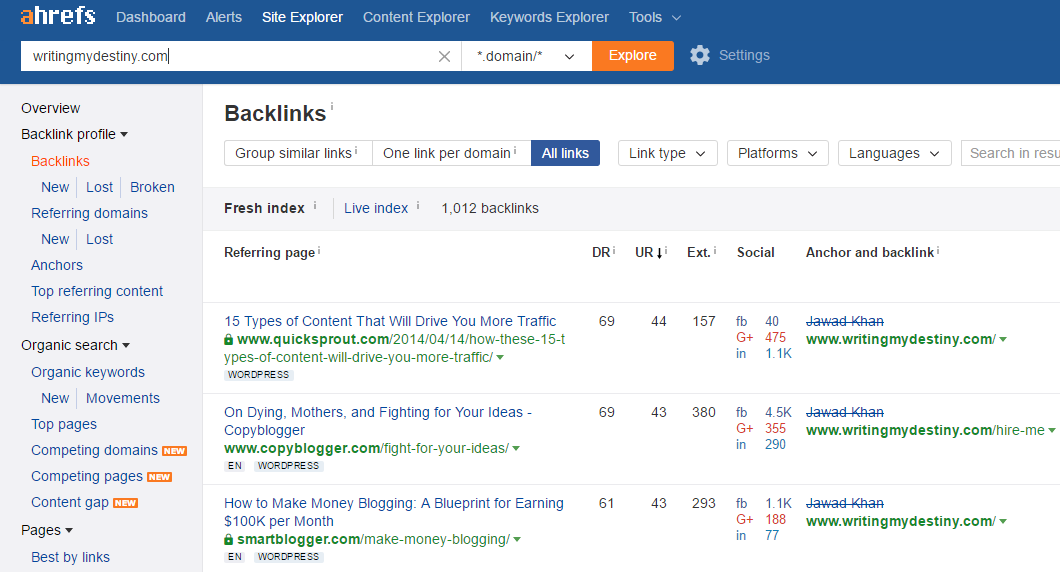Open 'On Dying, Mothers' Copyblogger article link
Image resolution: width=1060 pixels, height=572 pixels.
pos(378,421)
